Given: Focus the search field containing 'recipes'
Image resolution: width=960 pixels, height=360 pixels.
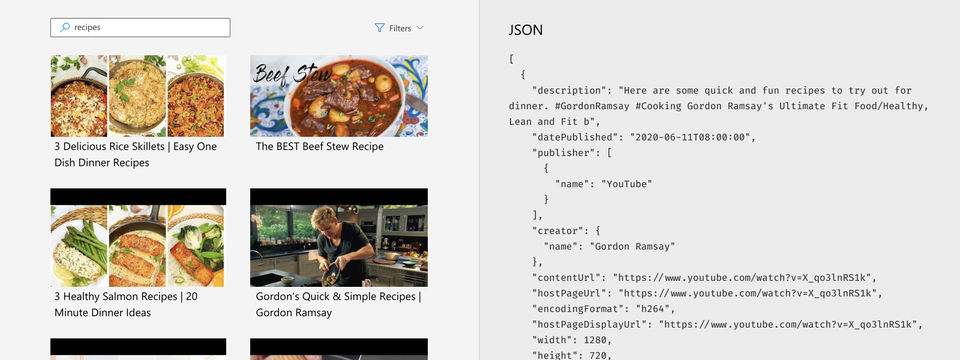Looking at the screenshot, I should (x=140, y=28).
